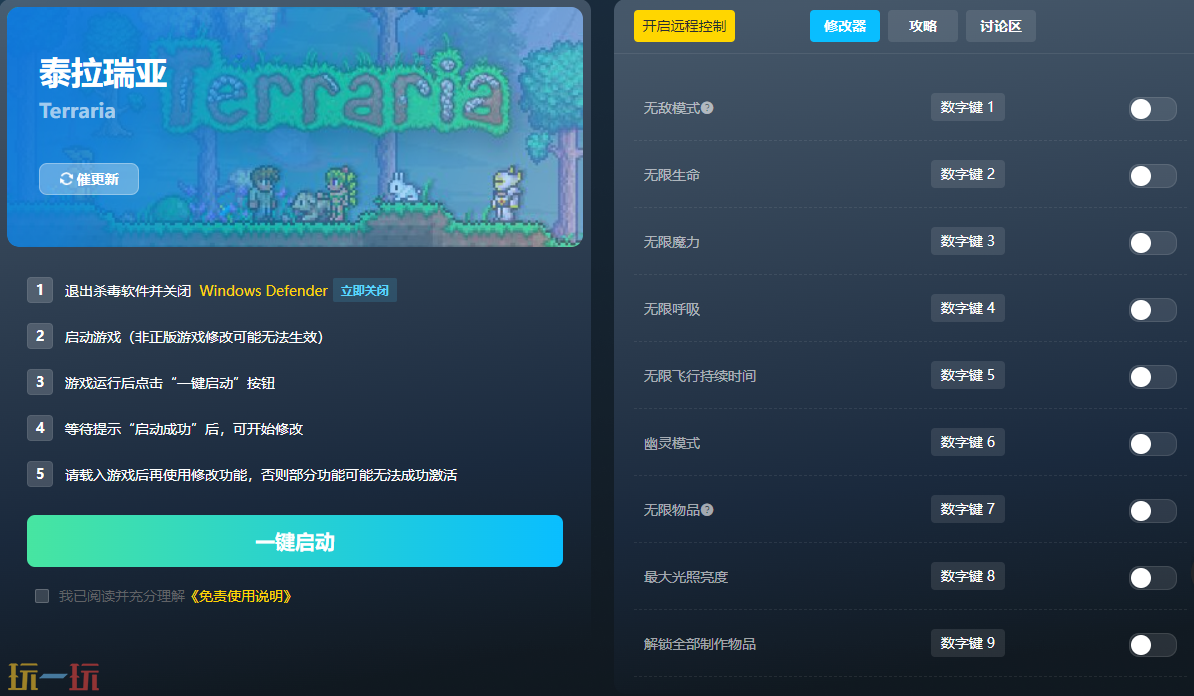
Task: Open the 攻略 tab
Action: click(x=922, y=26)
